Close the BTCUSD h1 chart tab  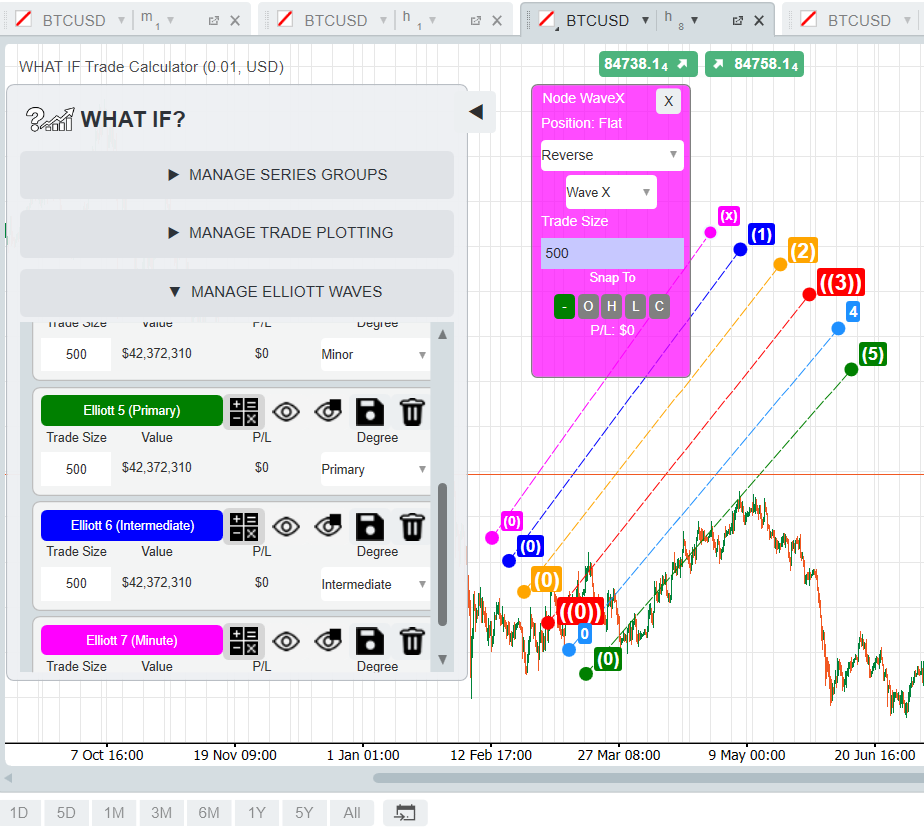[497, 21]
